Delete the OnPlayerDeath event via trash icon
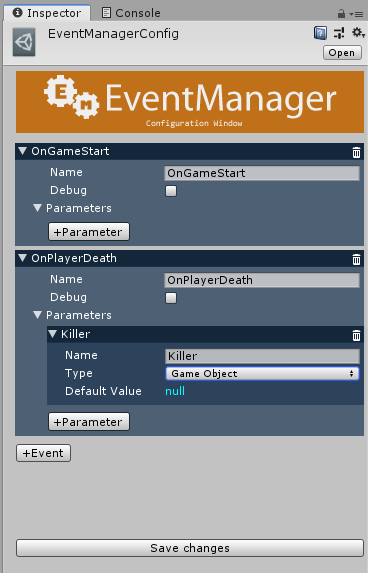The image size is (368, 573). [356, 259]
